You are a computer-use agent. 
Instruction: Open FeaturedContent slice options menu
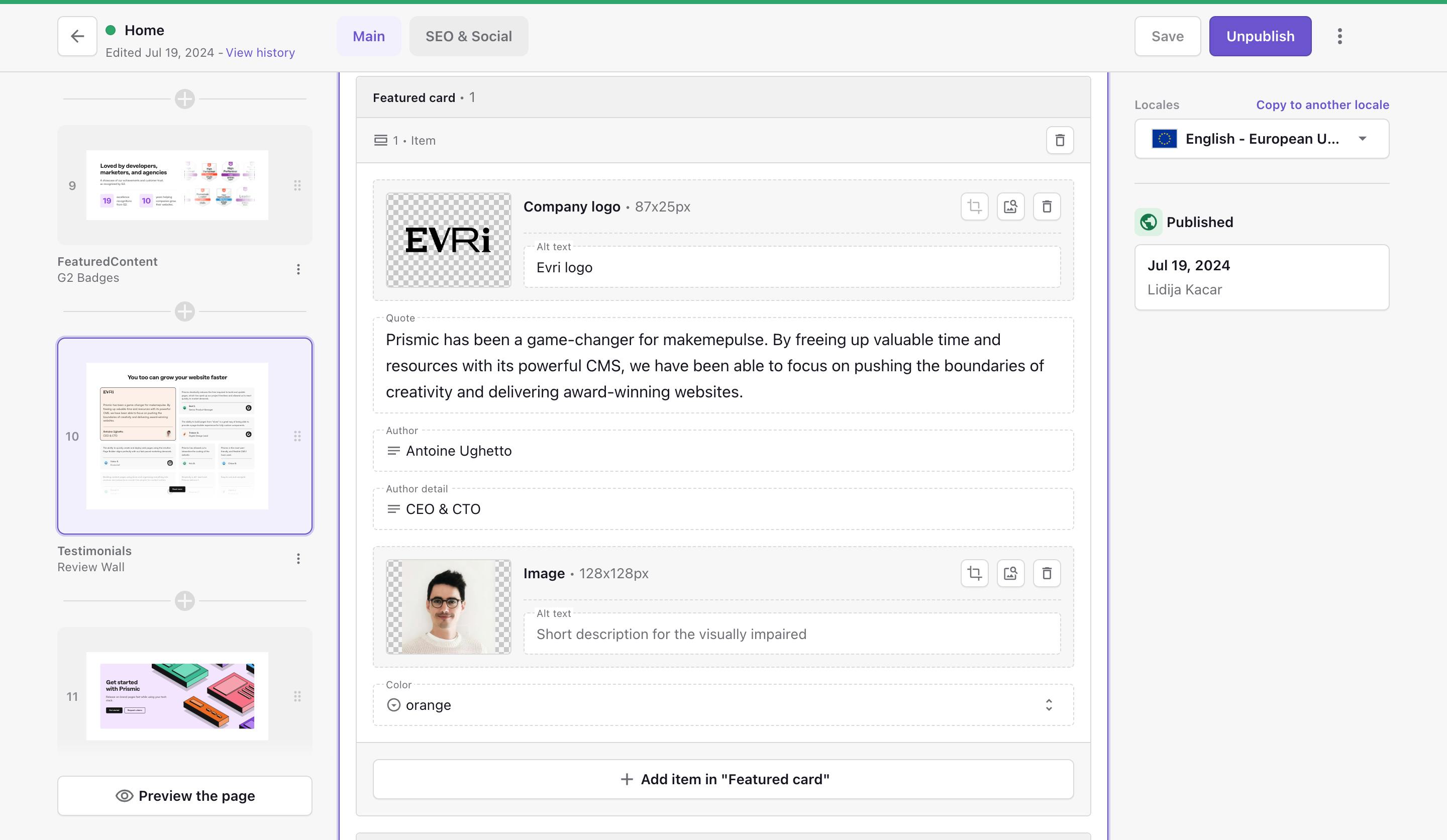(x=298, y=269)
